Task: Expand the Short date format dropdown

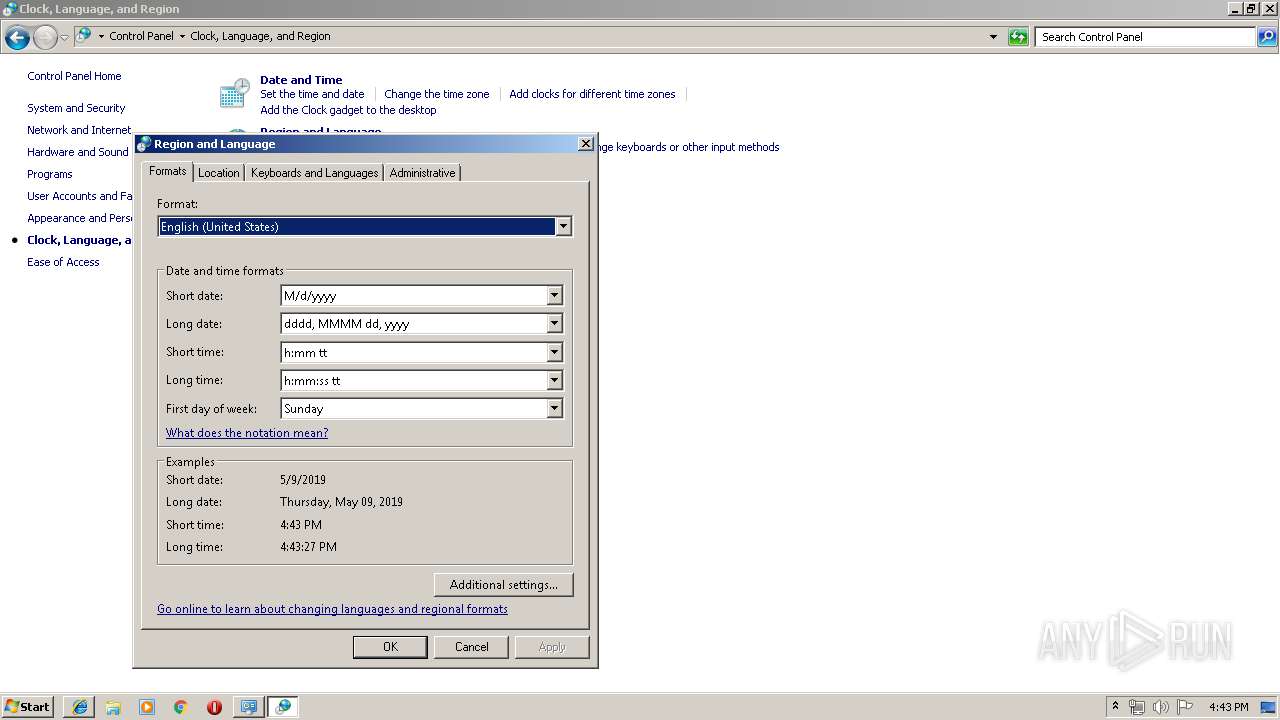Action: [554, 296]
